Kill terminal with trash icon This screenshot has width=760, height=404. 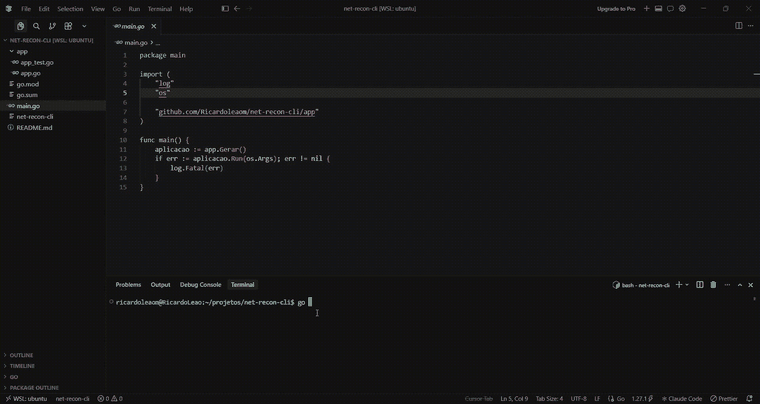[713, 285]
